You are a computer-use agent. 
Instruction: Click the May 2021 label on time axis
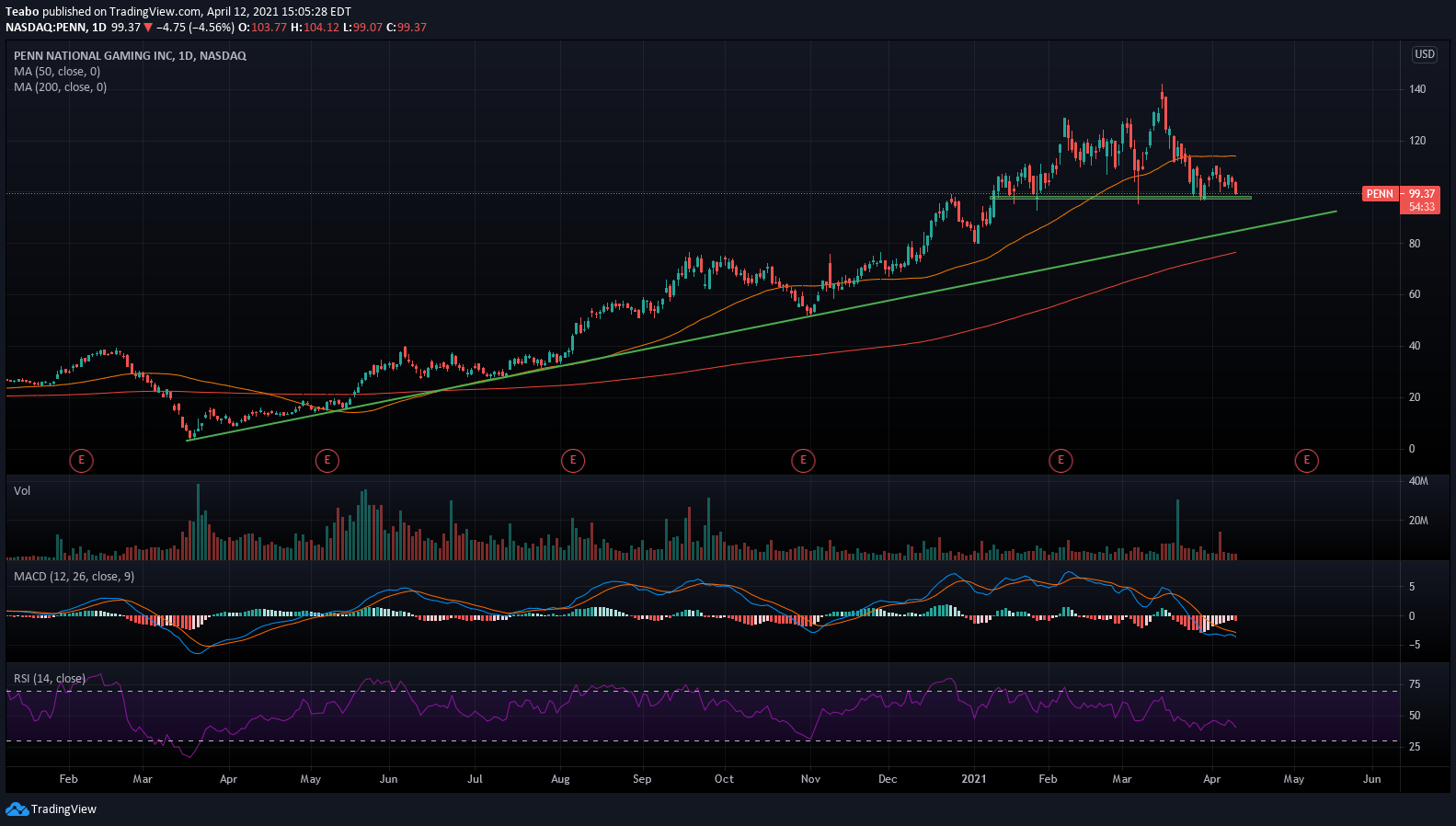point(1294,779)
